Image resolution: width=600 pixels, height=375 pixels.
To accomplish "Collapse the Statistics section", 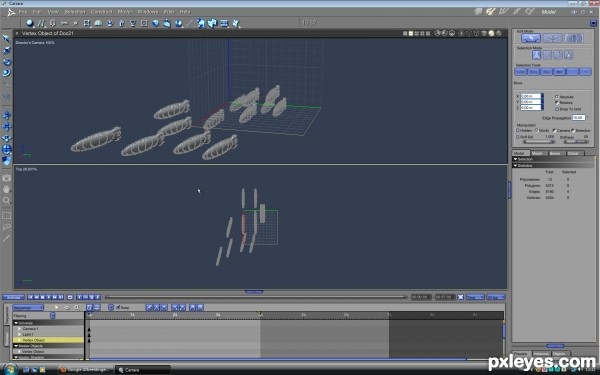I will pyautogui.click(x=515, y=166).
